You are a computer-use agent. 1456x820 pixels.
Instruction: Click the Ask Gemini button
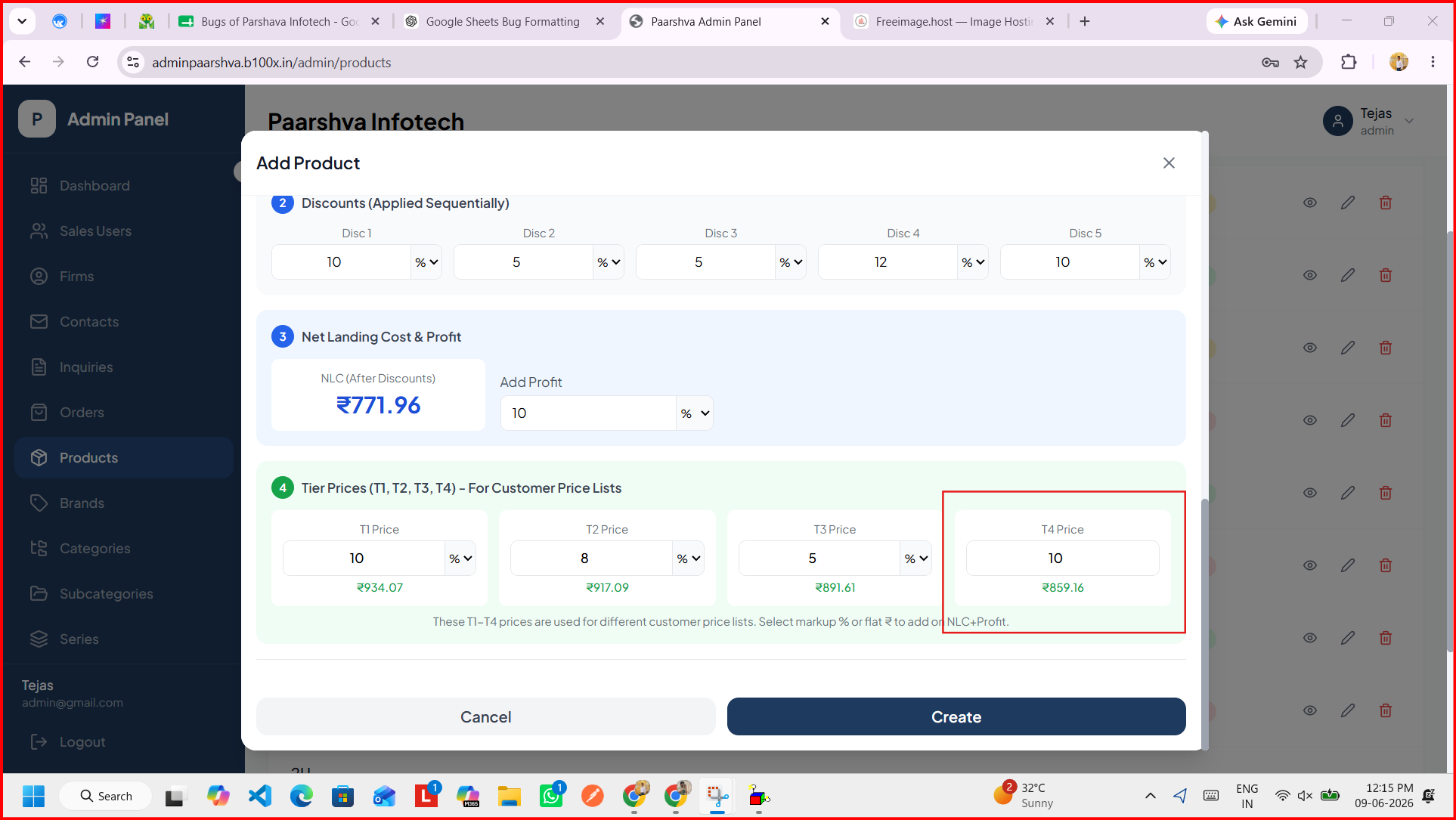coord(1256,22)
